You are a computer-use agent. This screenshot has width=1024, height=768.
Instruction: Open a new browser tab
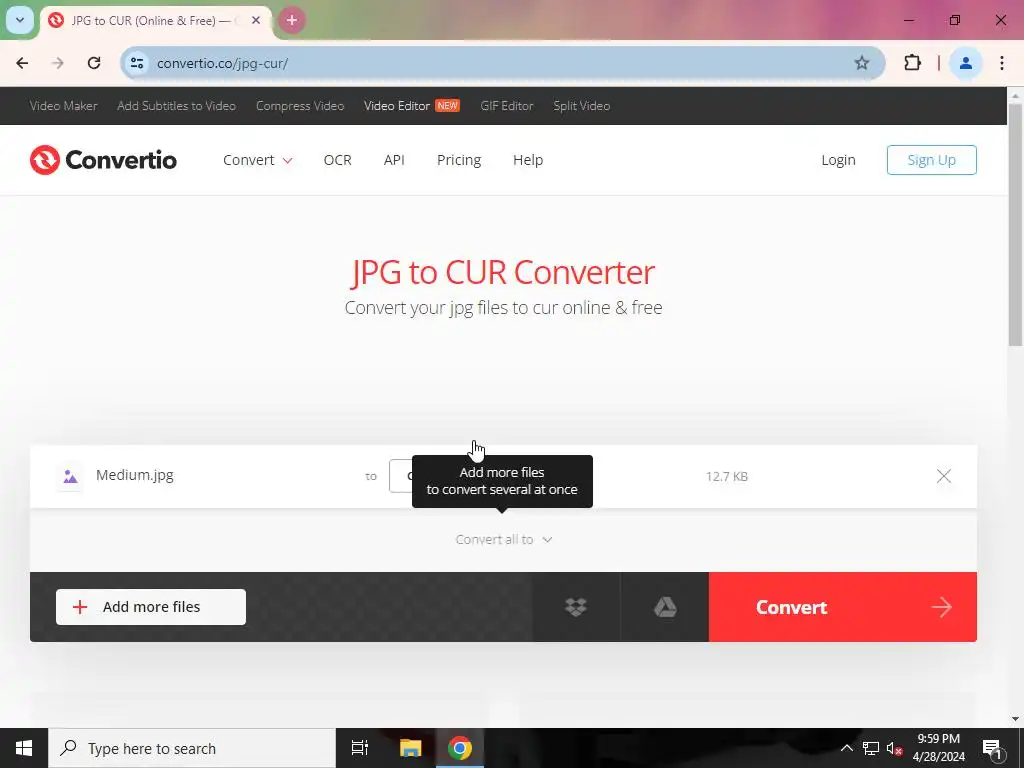292,20
